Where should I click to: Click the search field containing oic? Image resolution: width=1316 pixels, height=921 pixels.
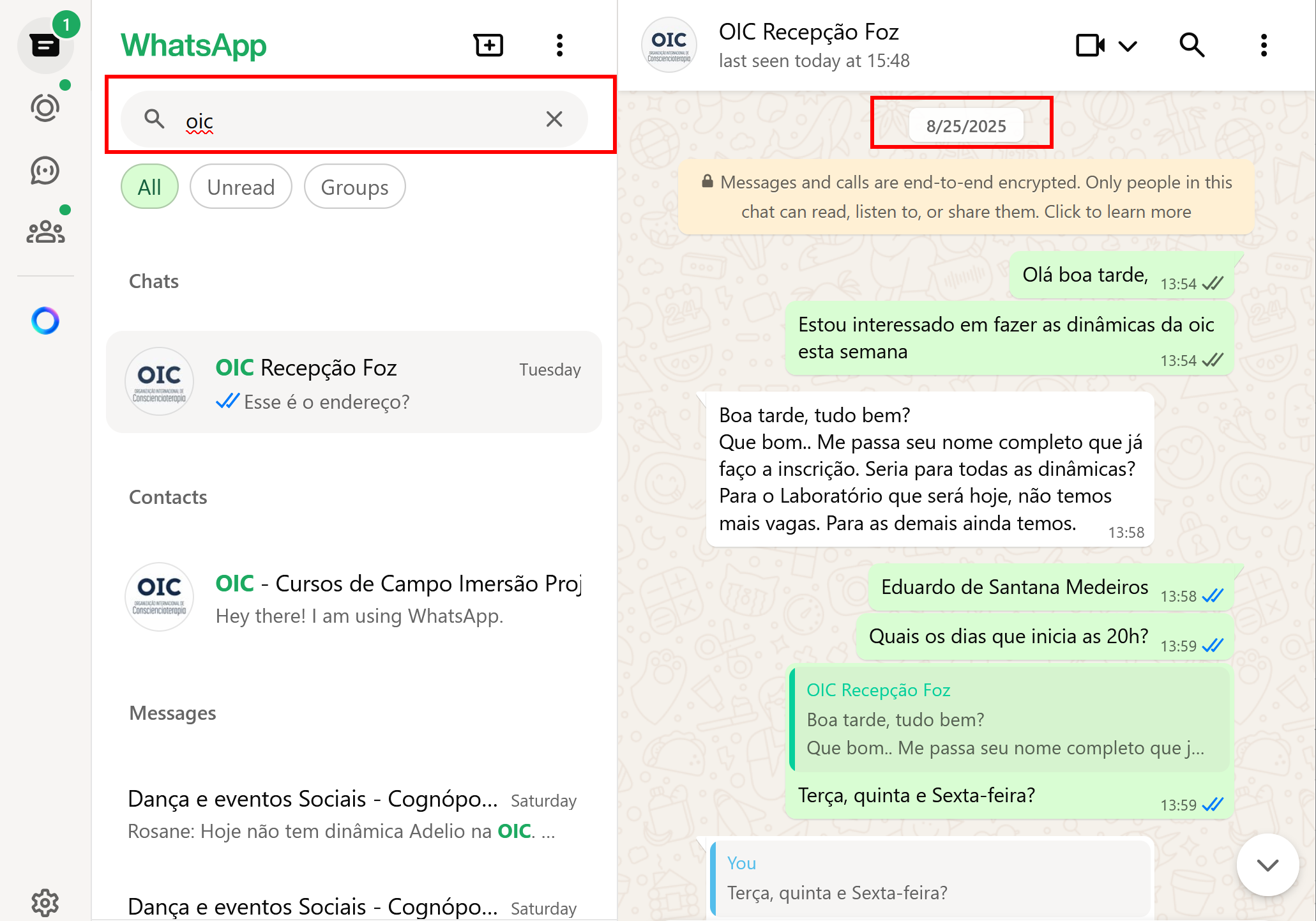354,119
